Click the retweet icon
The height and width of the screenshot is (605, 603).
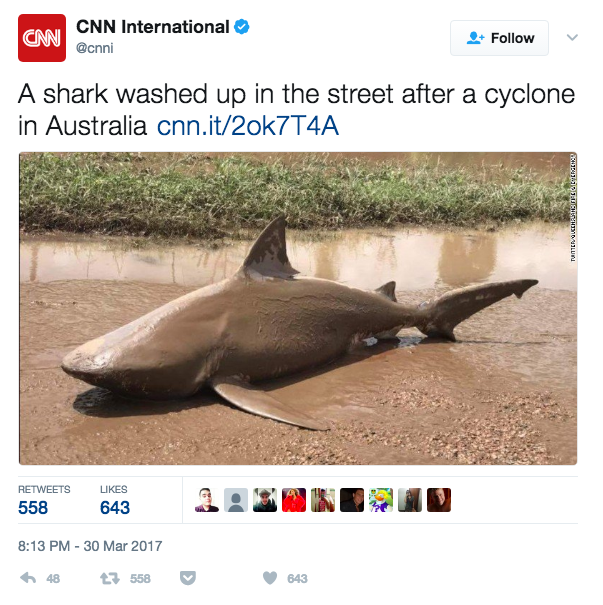(x=110, y=578)
